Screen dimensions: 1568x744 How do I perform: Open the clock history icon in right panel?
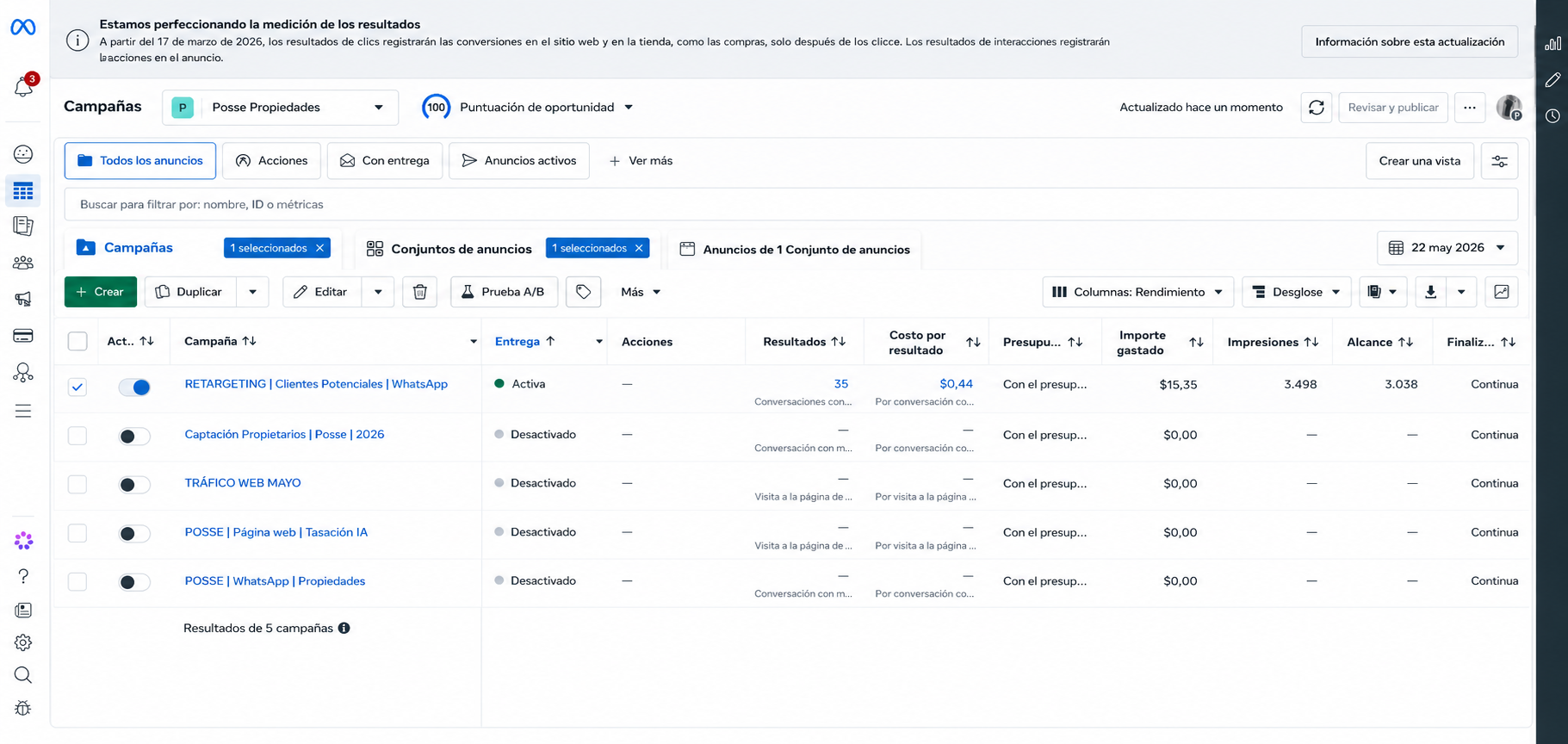click(x=1553, y=116)
